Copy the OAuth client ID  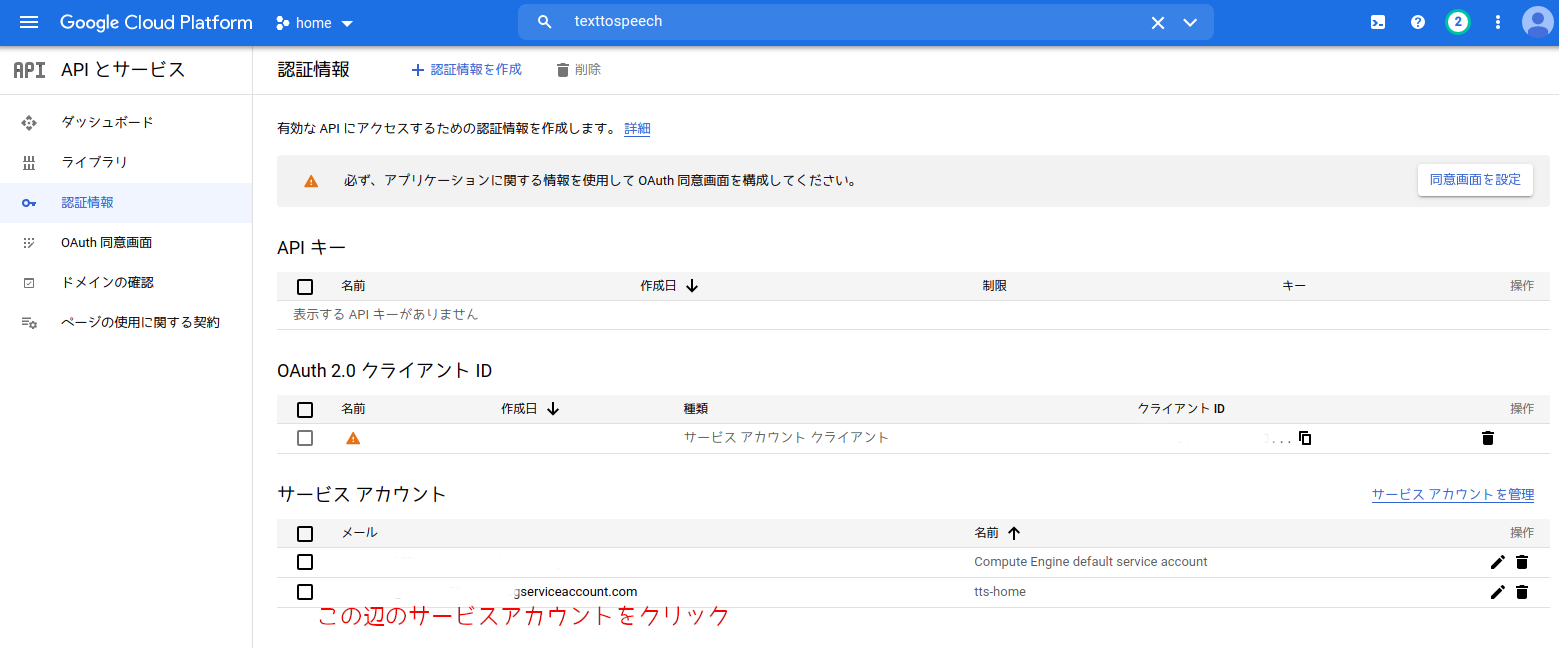1305,437
